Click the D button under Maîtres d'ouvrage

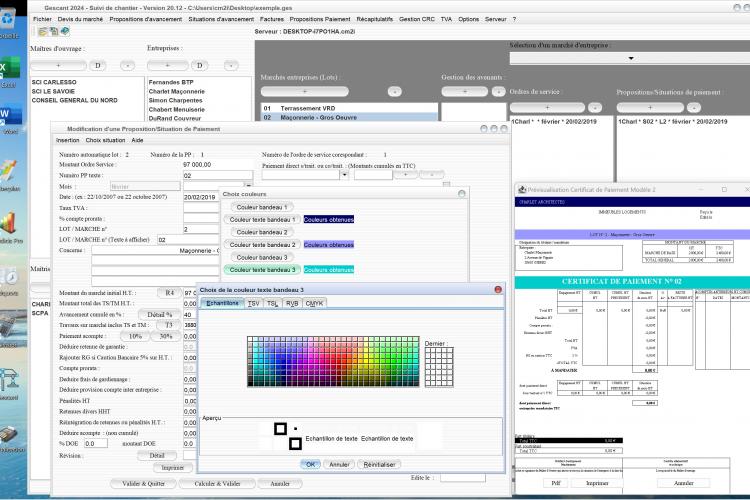[x=98, y=65]
